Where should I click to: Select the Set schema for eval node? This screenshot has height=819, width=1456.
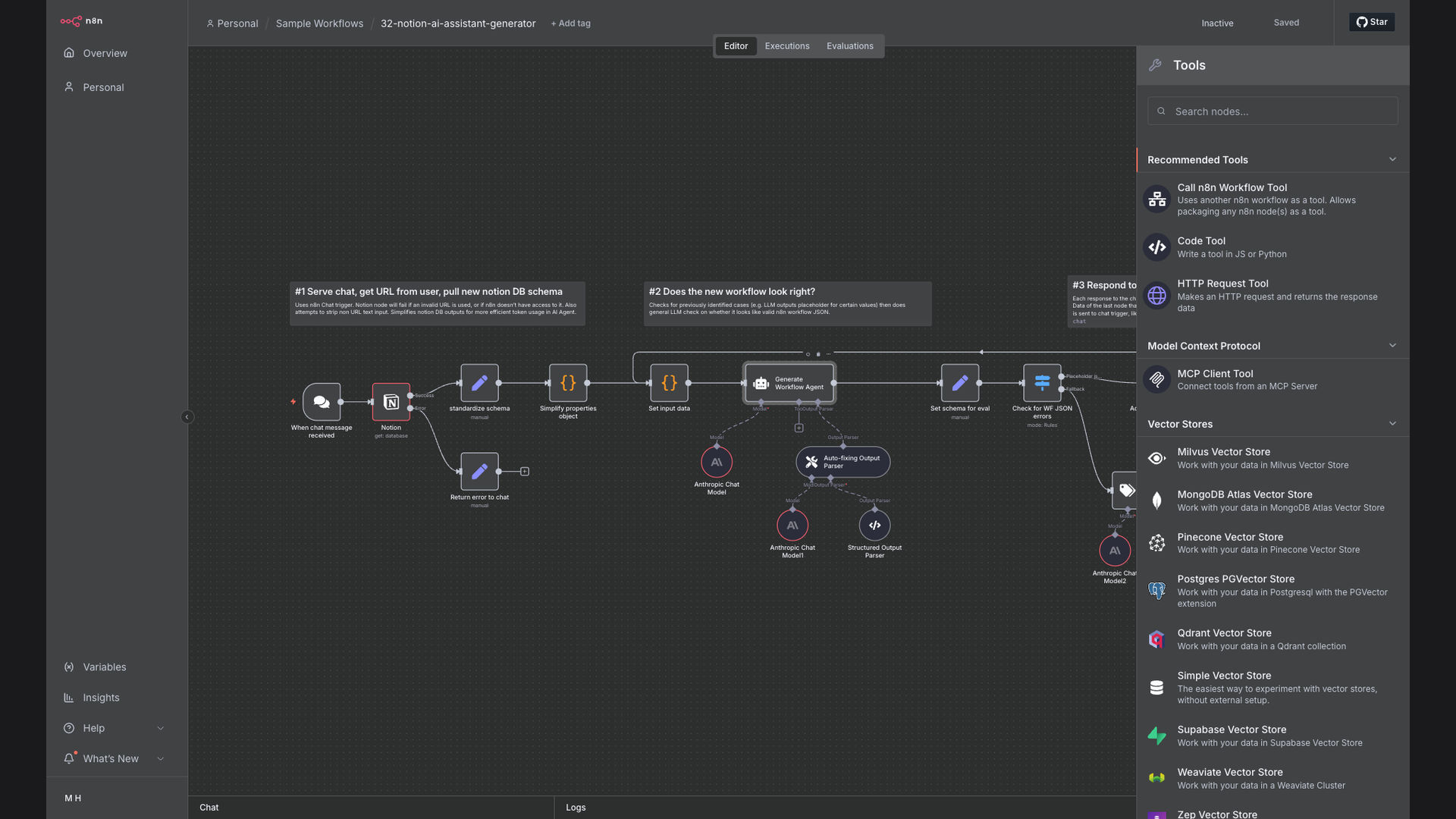960,383
